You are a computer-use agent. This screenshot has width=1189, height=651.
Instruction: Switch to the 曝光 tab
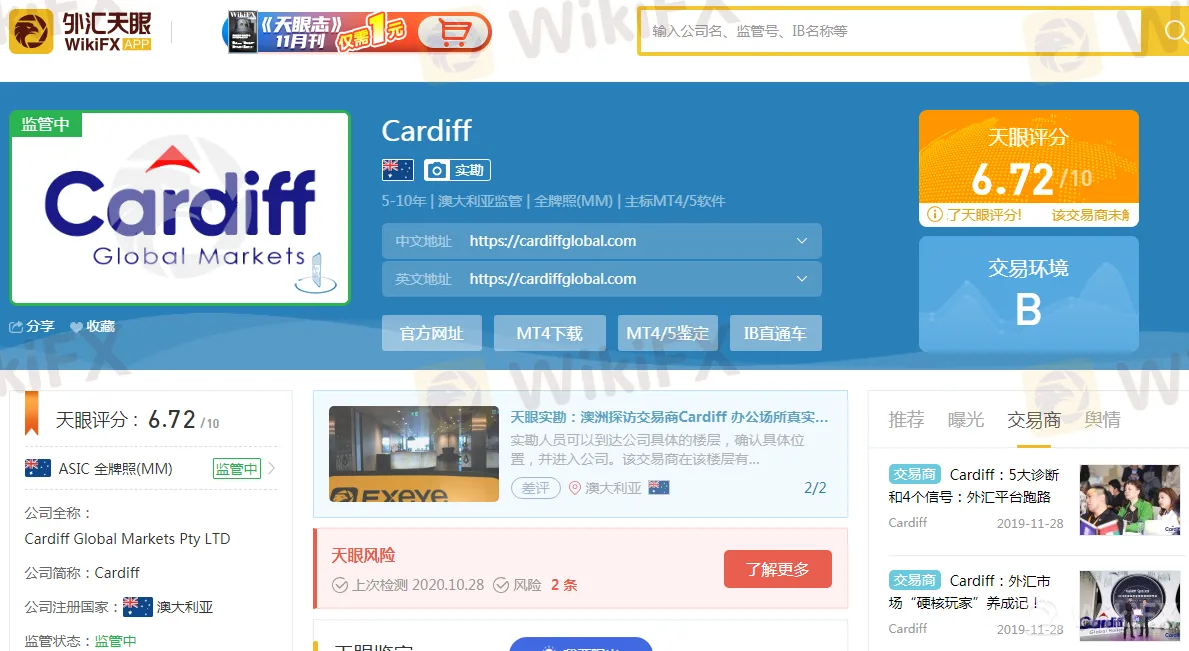pyautogui.click(x=966, y=420)
